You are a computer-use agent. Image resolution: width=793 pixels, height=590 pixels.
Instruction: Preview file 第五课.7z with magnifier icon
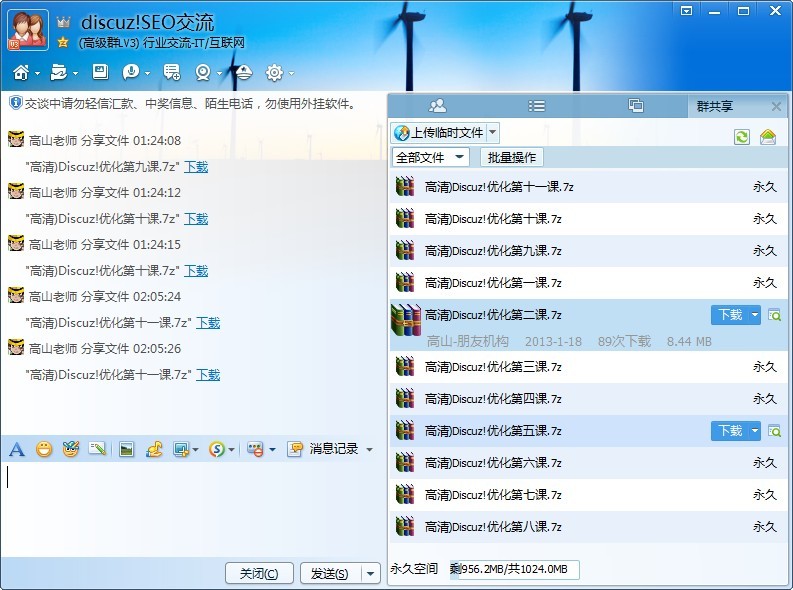coord(774,431)
